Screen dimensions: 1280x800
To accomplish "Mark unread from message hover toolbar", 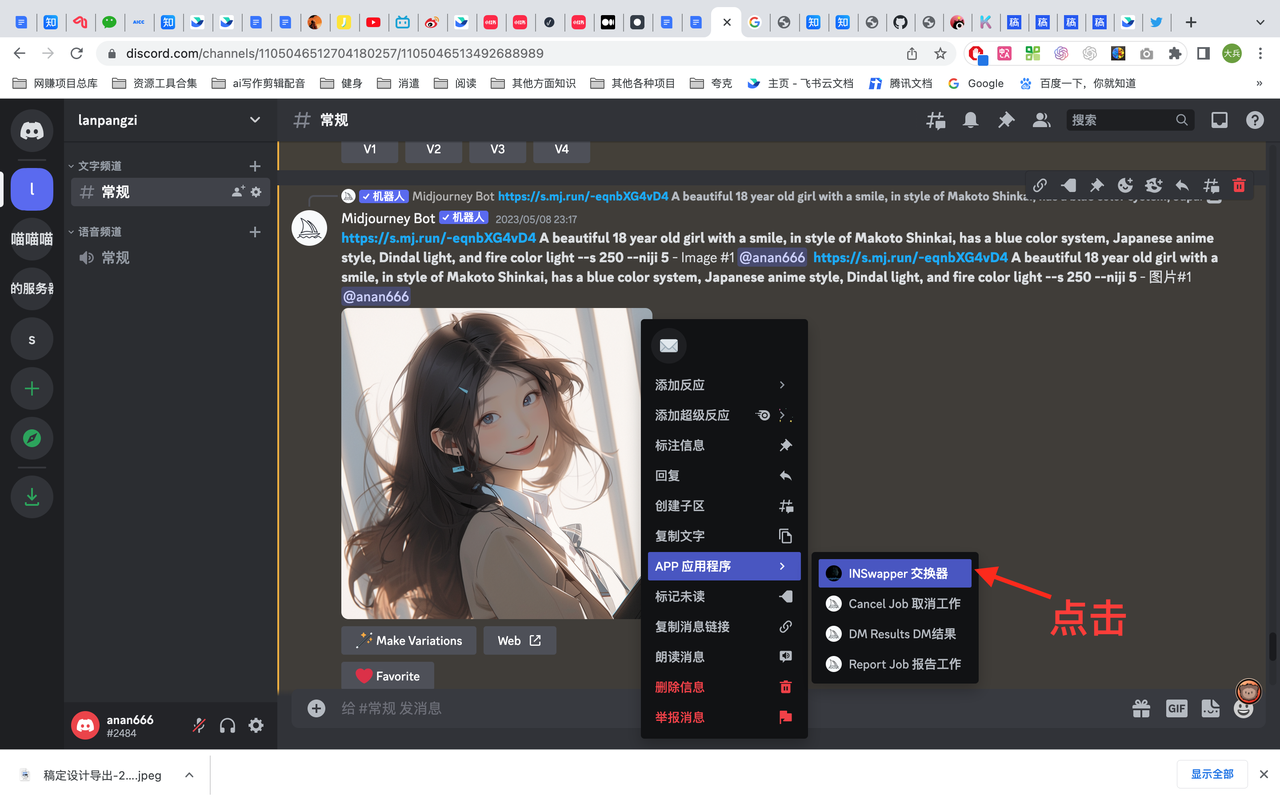I will 1069,185.
